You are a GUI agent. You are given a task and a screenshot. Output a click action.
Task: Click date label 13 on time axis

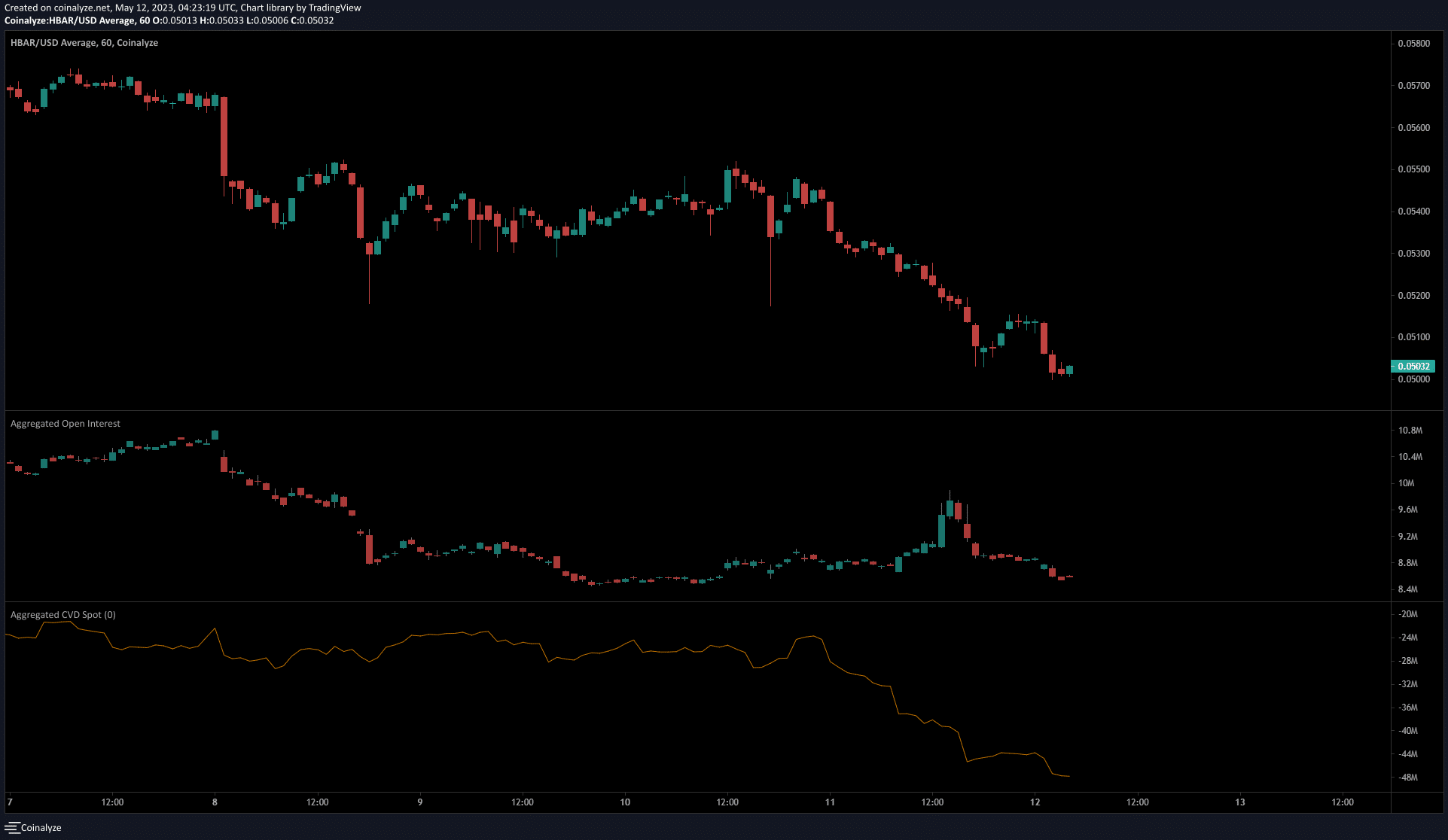click(x=1239, y=802)
